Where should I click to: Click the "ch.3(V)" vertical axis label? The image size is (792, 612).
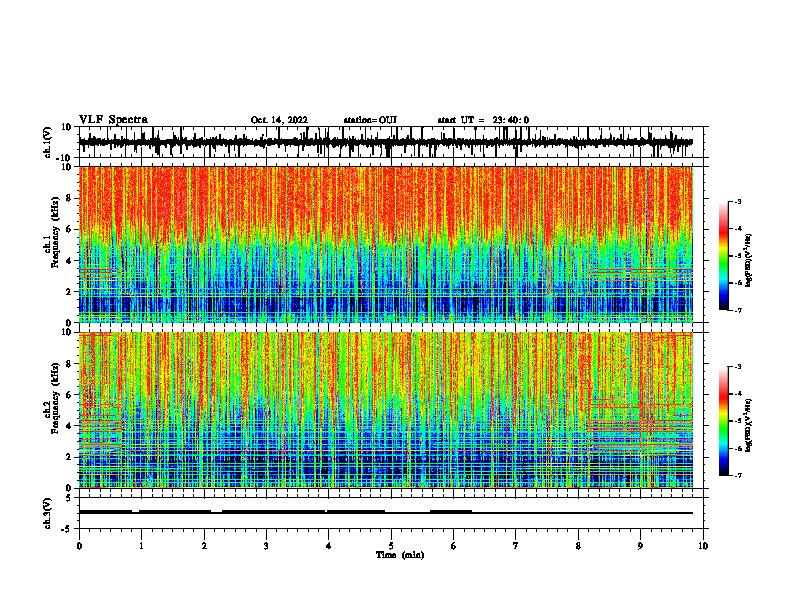pyautogui.click(x=48, y=513)
